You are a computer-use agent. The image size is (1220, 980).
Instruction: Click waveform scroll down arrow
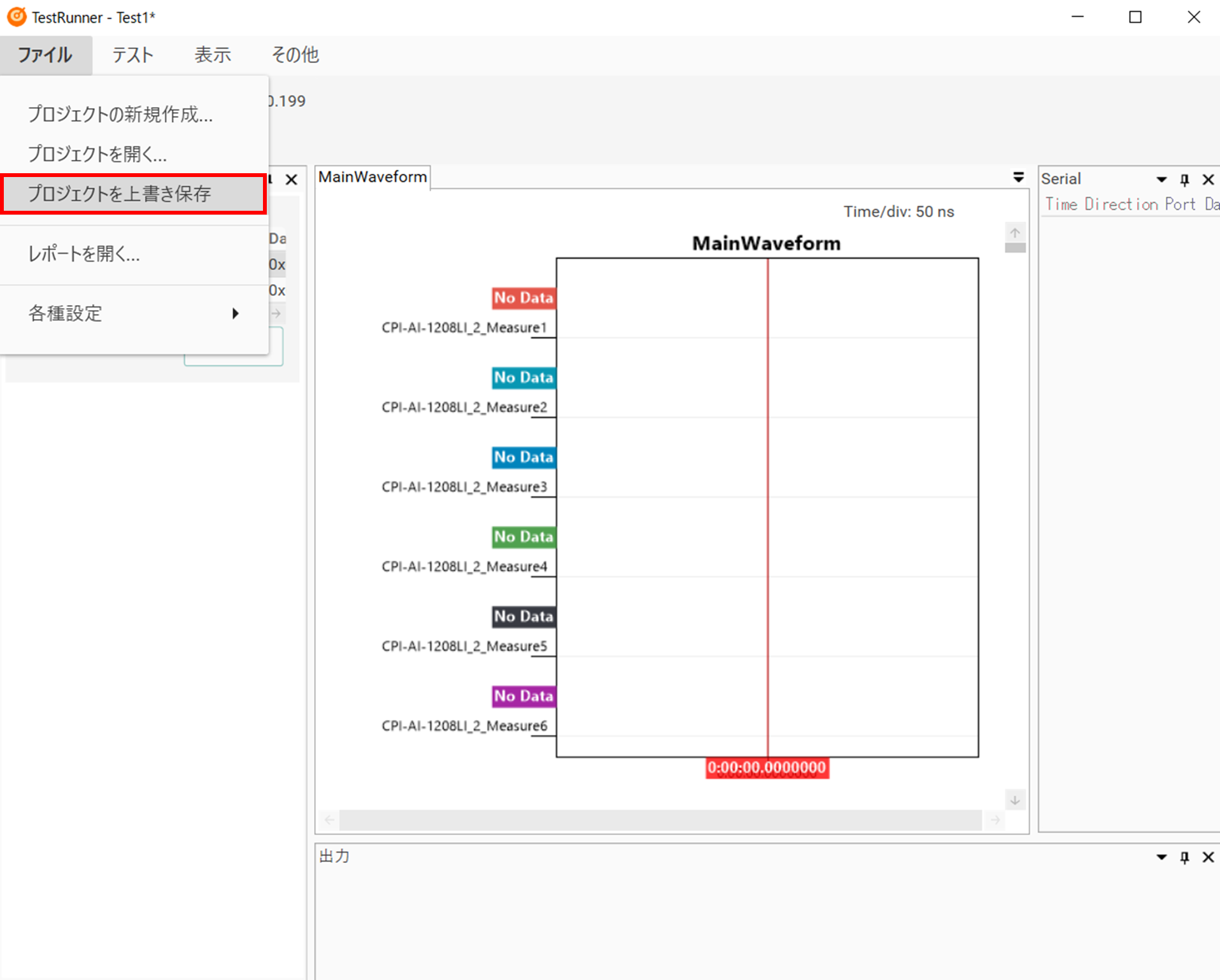(1015, 800)
